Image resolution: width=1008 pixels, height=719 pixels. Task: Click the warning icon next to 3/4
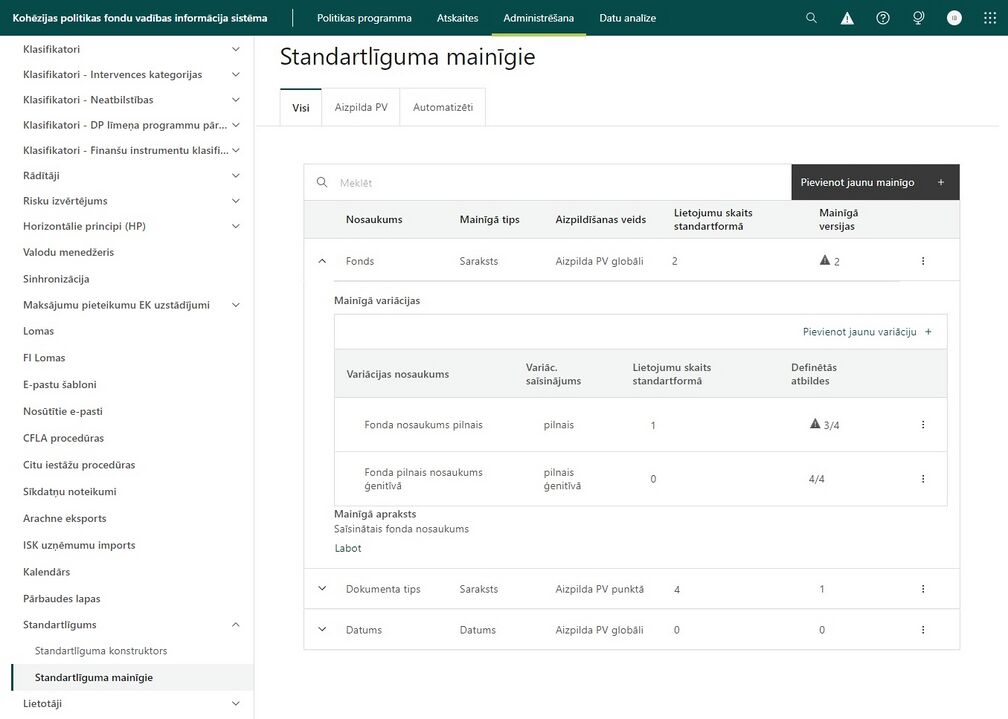[815, 424]
